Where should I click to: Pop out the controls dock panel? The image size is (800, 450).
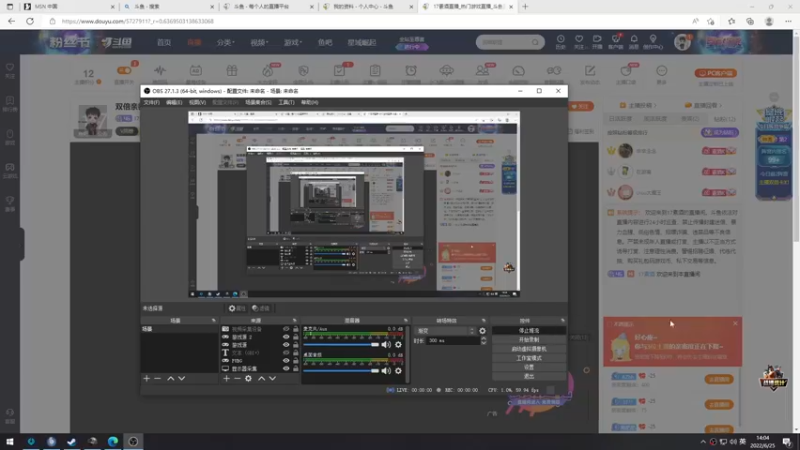[x=563, y=320]
